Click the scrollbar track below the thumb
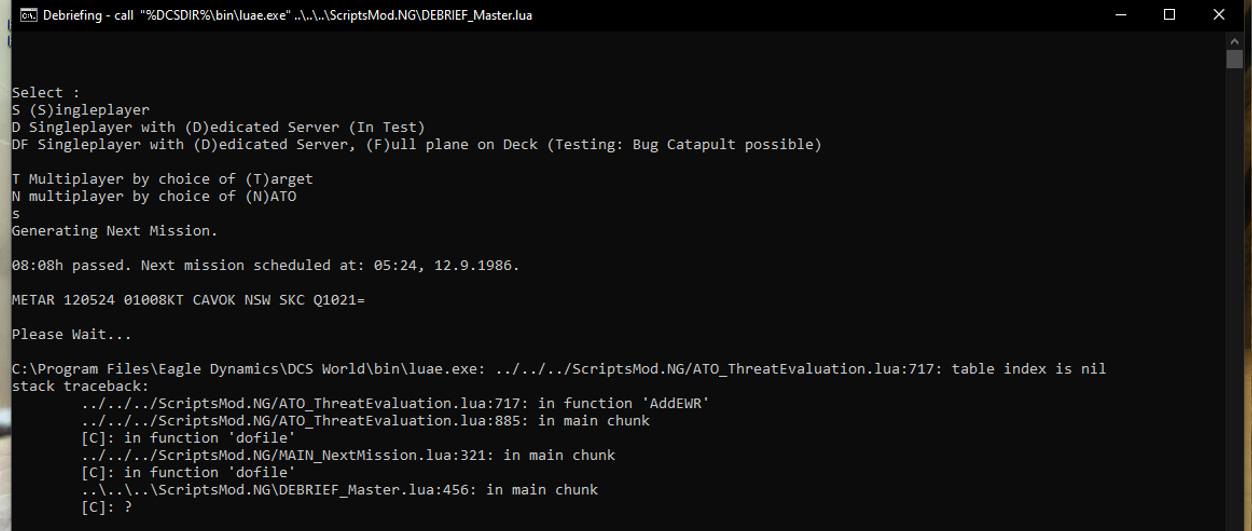This screenshot has height=531, width=1252. click(x=1234, y=300)
